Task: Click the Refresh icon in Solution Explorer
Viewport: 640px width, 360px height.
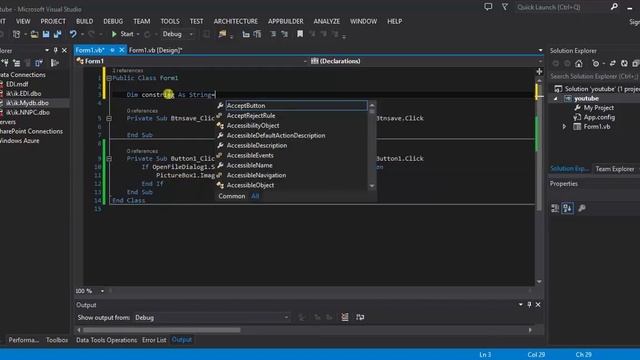Action: (x=624, y=64)
